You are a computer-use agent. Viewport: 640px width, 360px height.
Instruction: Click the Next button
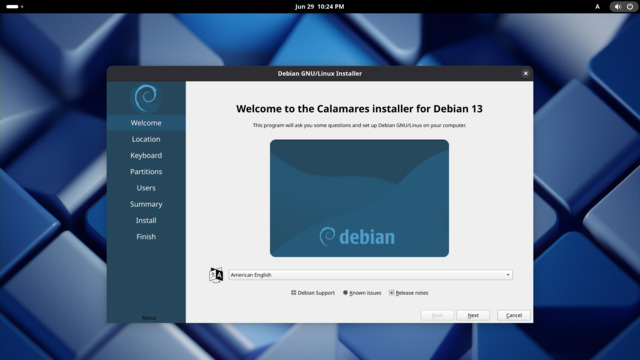click(473, 315)
